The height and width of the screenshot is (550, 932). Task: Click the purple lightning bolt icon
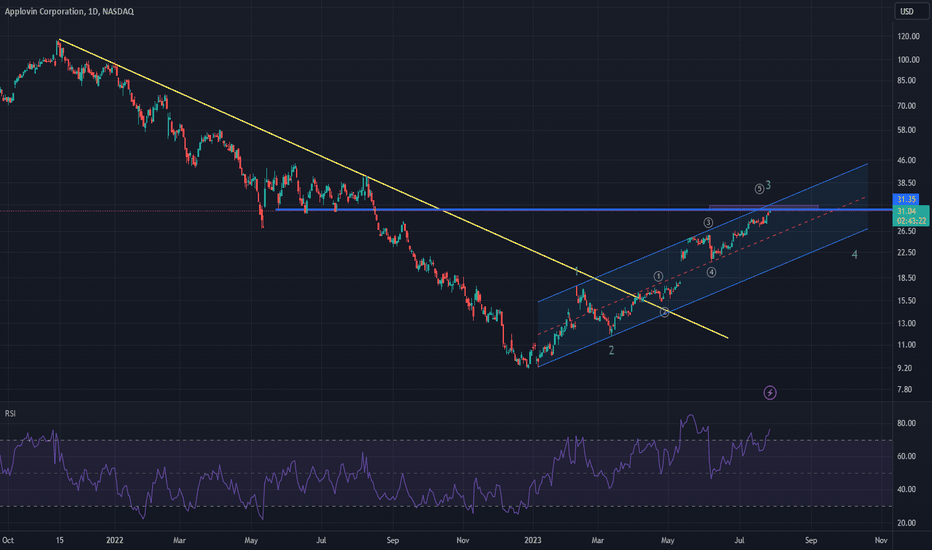click(770, 392)
